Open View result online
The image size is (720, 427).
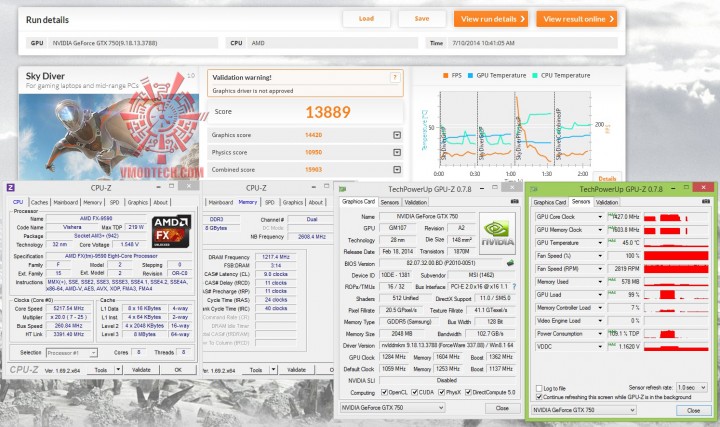click(576, 19)
